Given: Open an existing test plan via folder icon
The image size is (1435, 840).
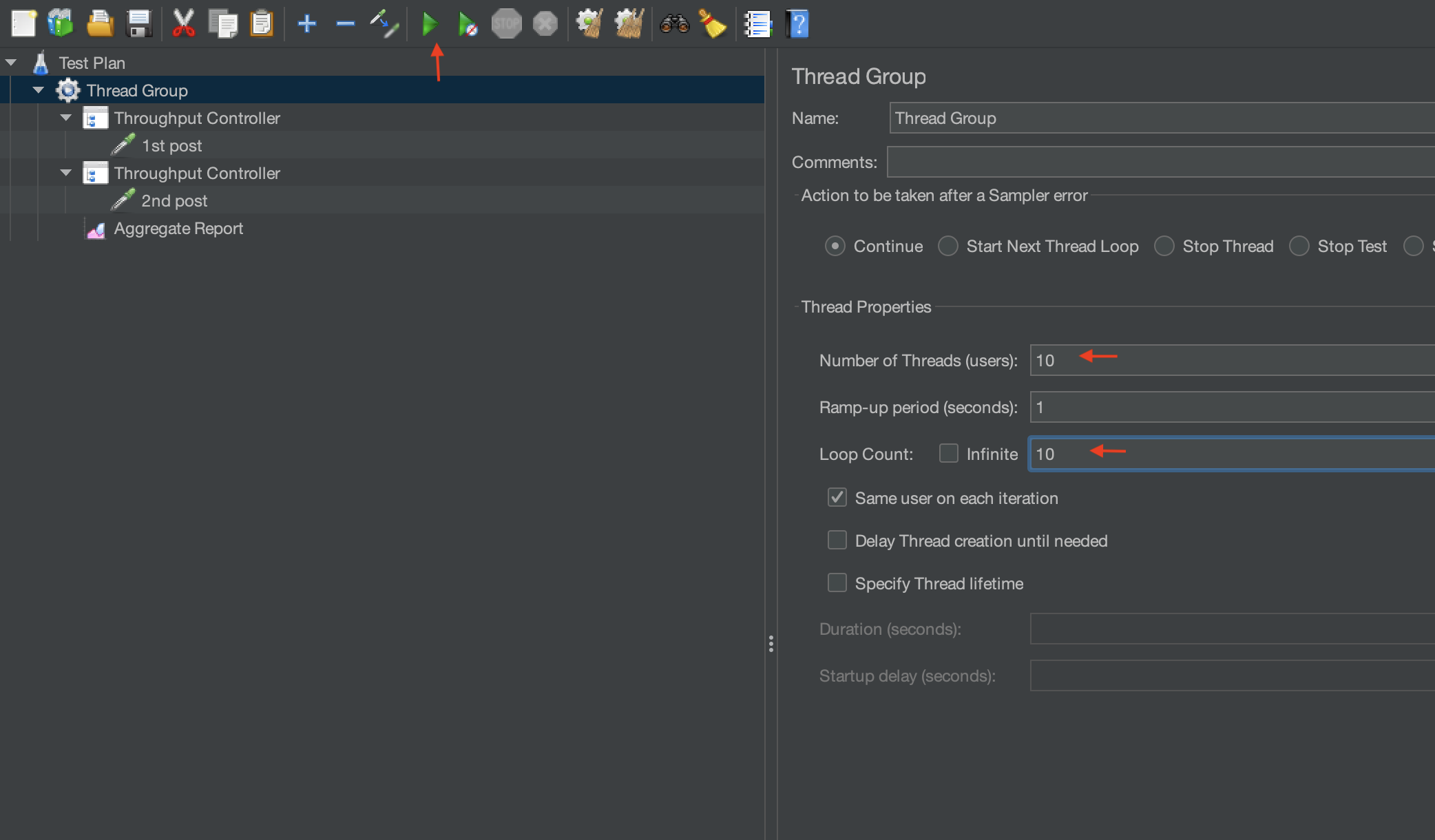Looking at the screenshot, I should point(100,23).
